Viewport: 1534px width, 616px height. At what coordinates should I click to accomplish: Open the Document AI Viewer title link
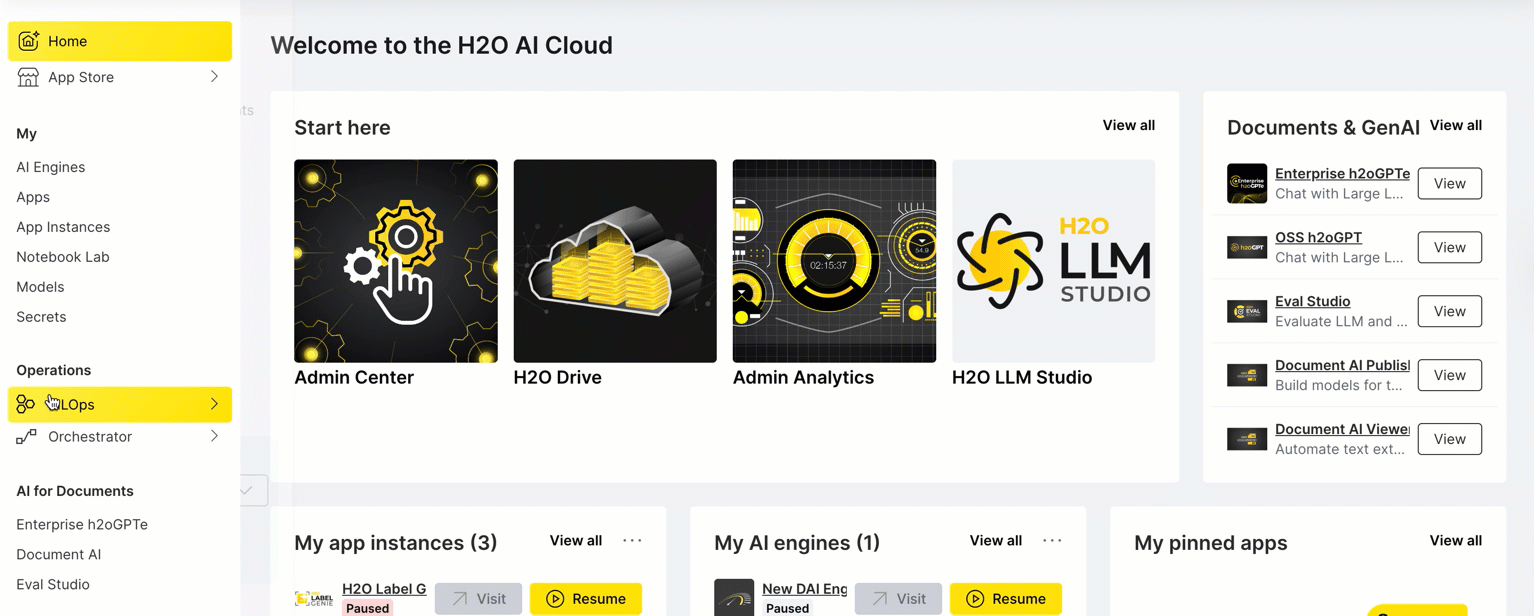coord(1342,429)
